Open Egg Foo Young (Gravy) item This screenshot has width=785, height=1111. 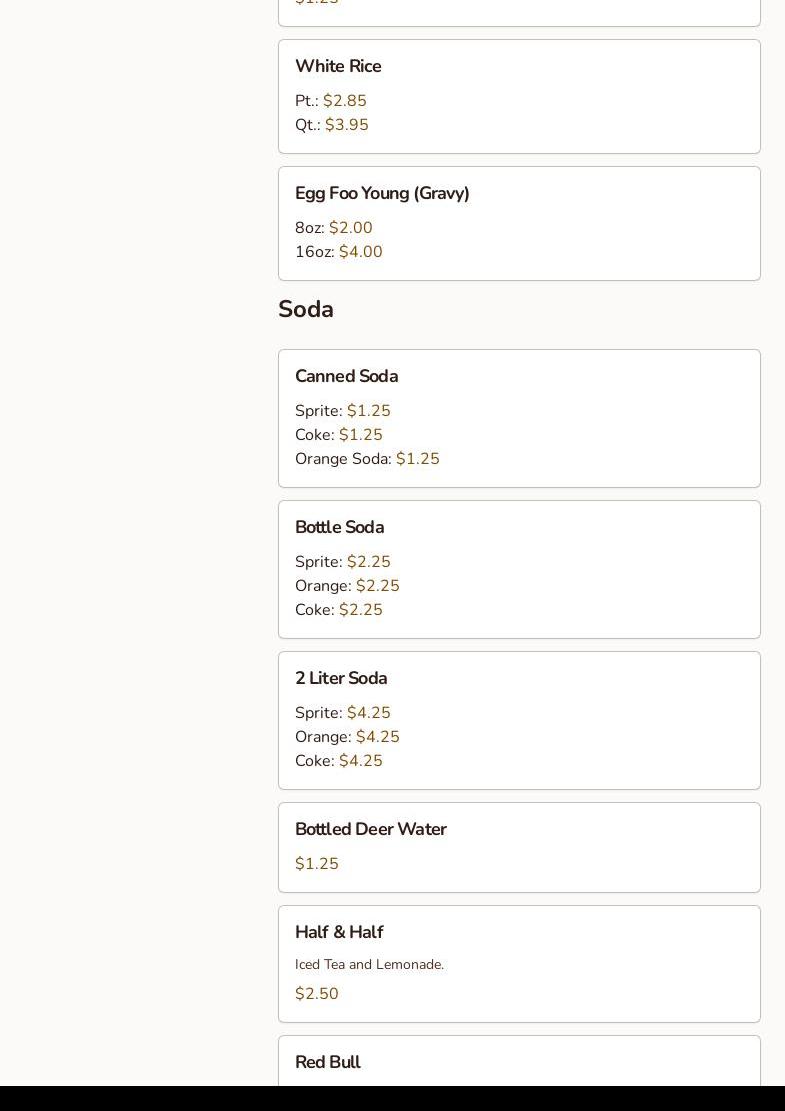(382, 194)
